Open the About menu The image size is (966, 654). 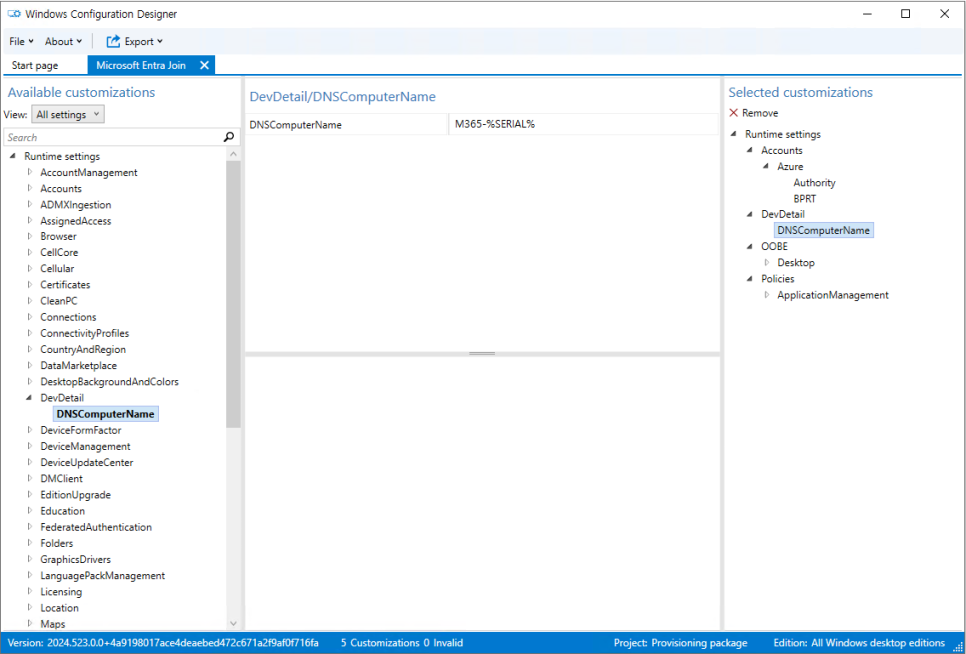(63, 41)
